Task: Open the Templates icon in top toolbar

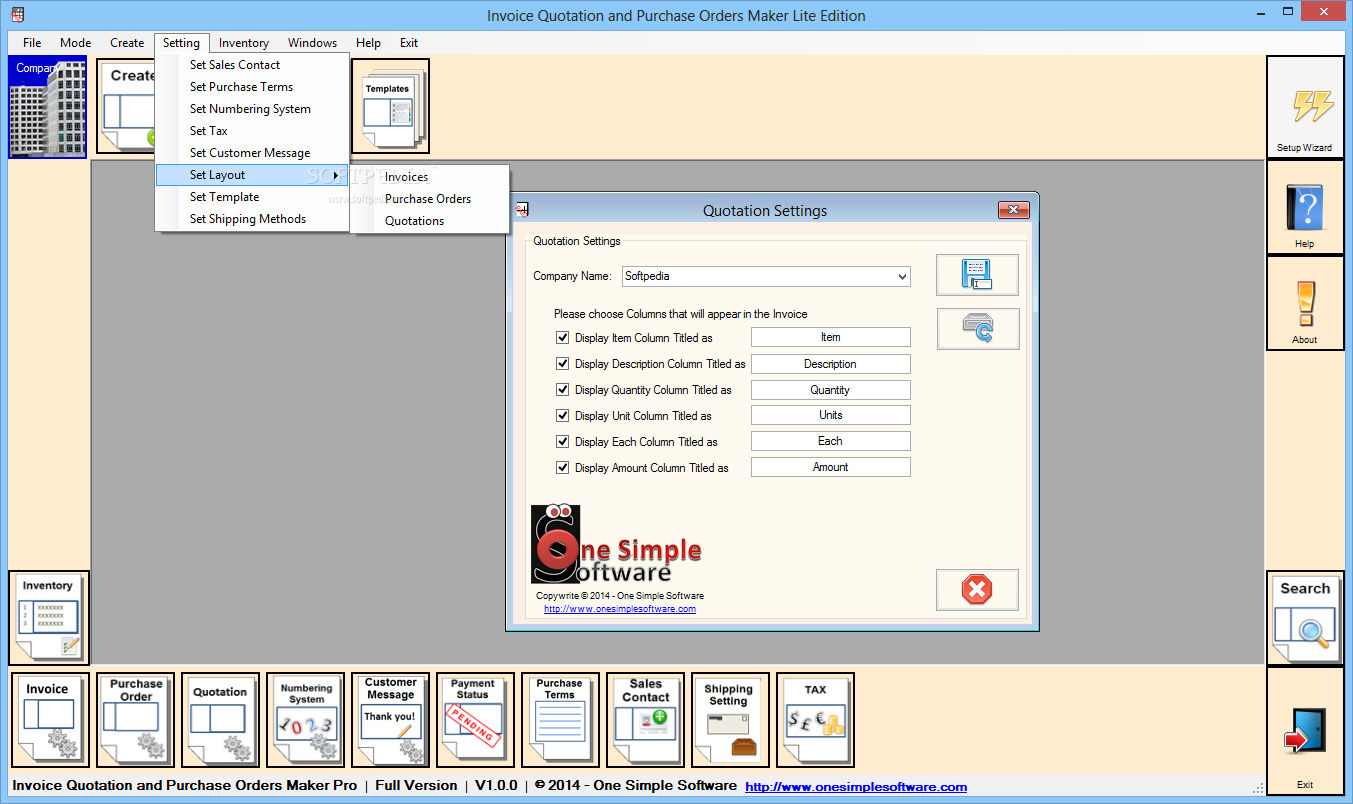Action: tap(390, 106)
